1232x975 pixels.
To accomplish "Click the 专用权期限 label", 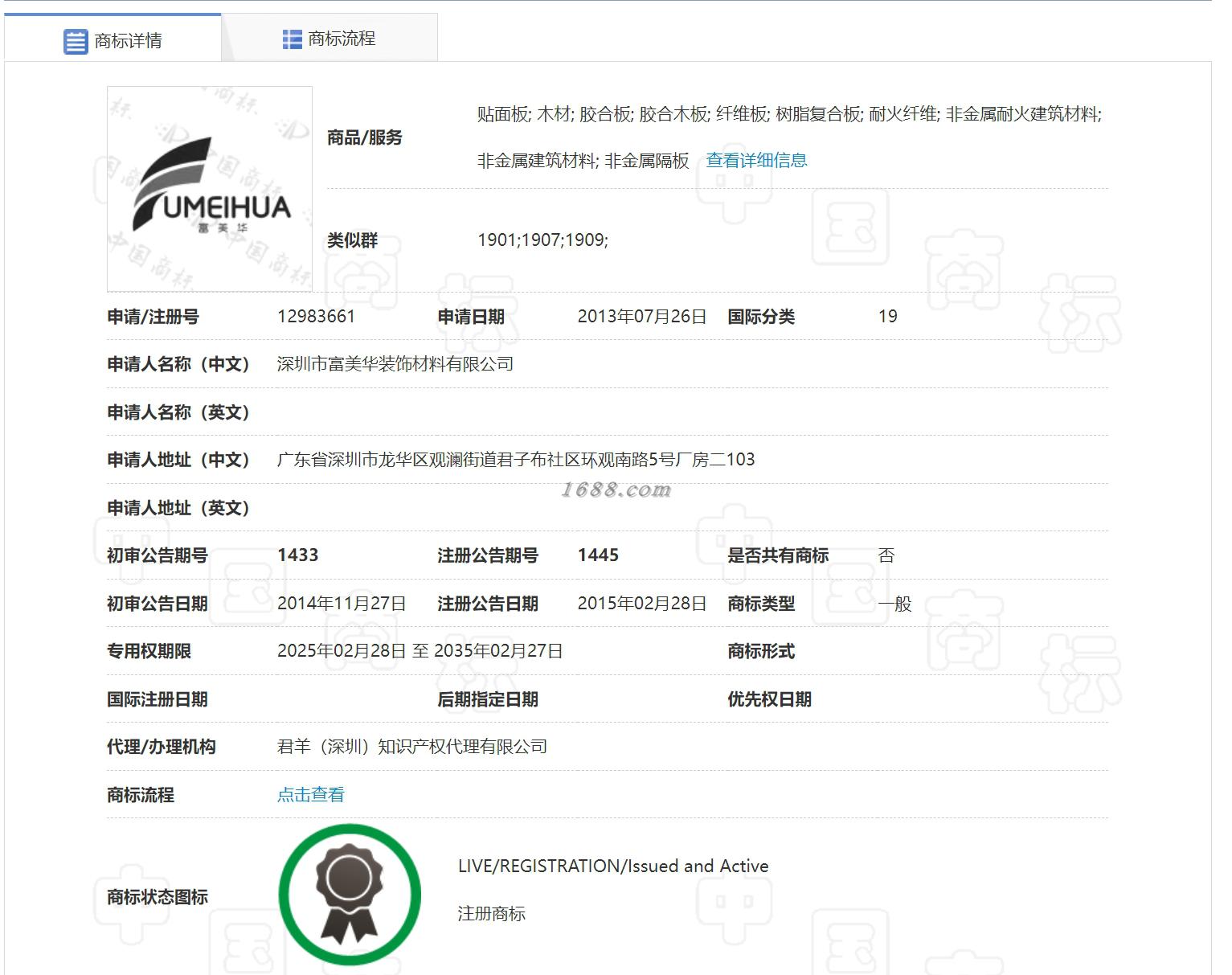I will 149,651.
